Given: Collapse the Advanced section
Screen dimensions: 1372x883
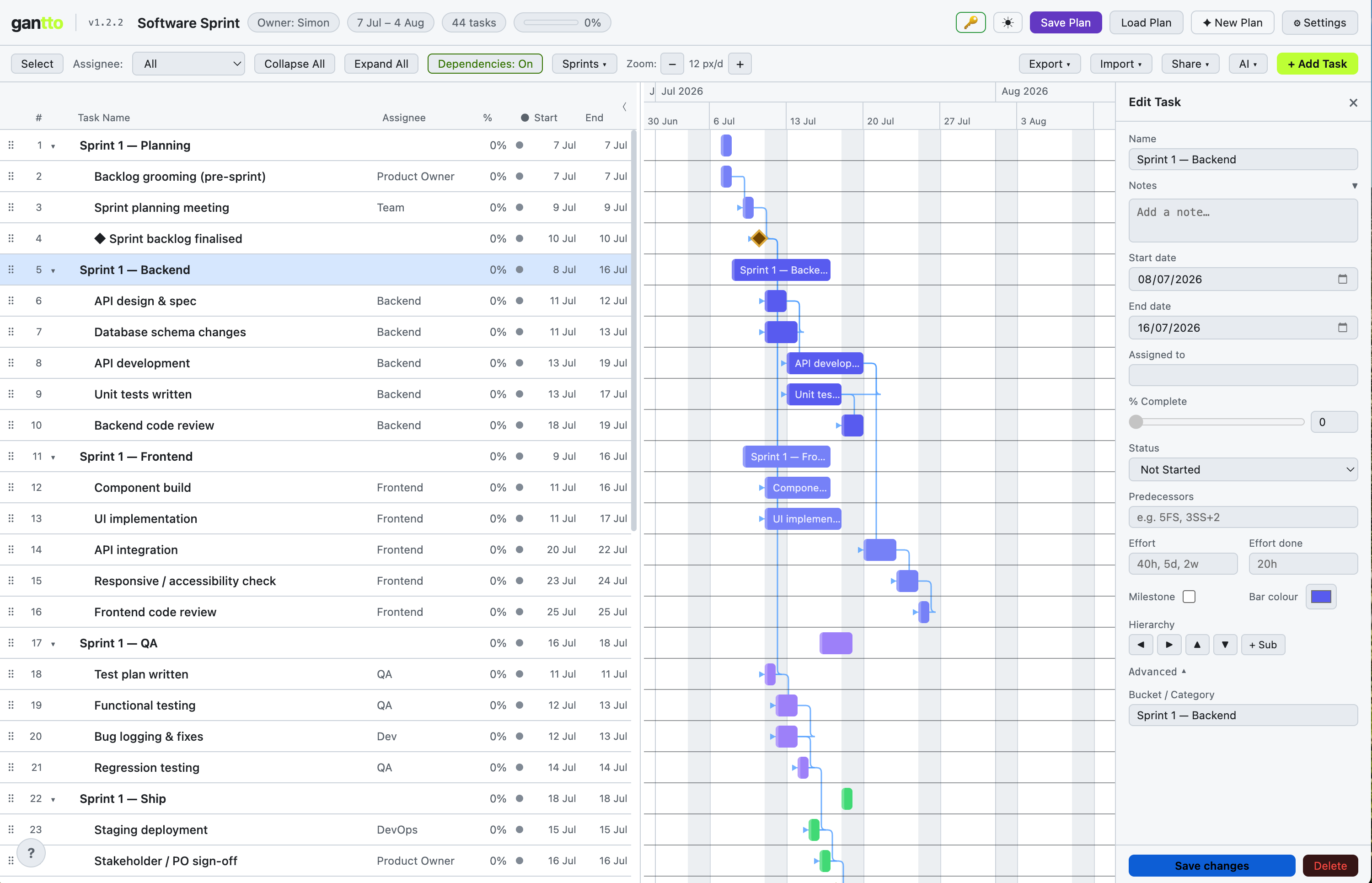Looking at the screenshot, I should tap(1157, 672).
